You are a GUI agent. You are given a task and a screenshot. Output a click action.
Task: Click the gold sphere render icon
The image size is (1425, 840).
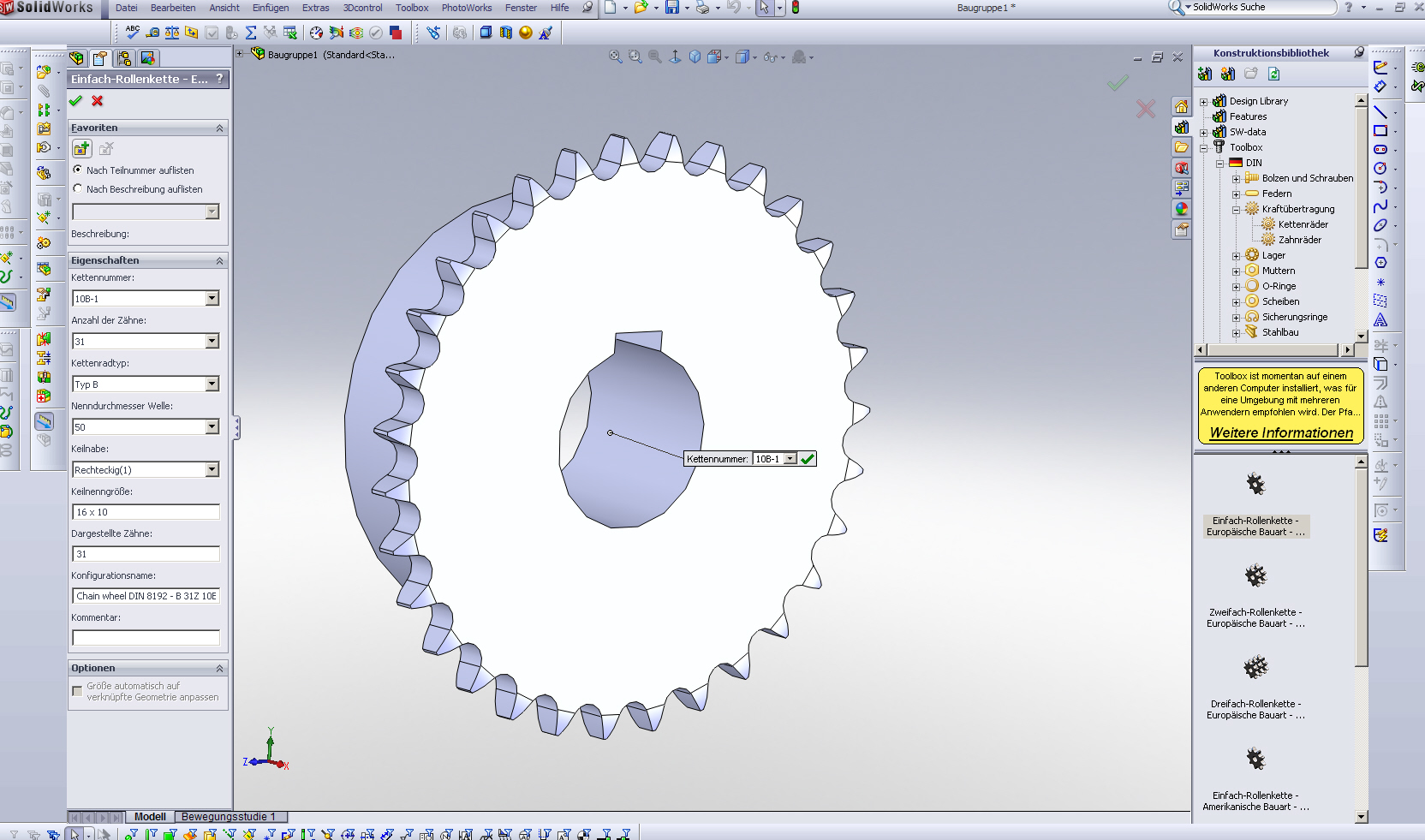coord(526,33)
